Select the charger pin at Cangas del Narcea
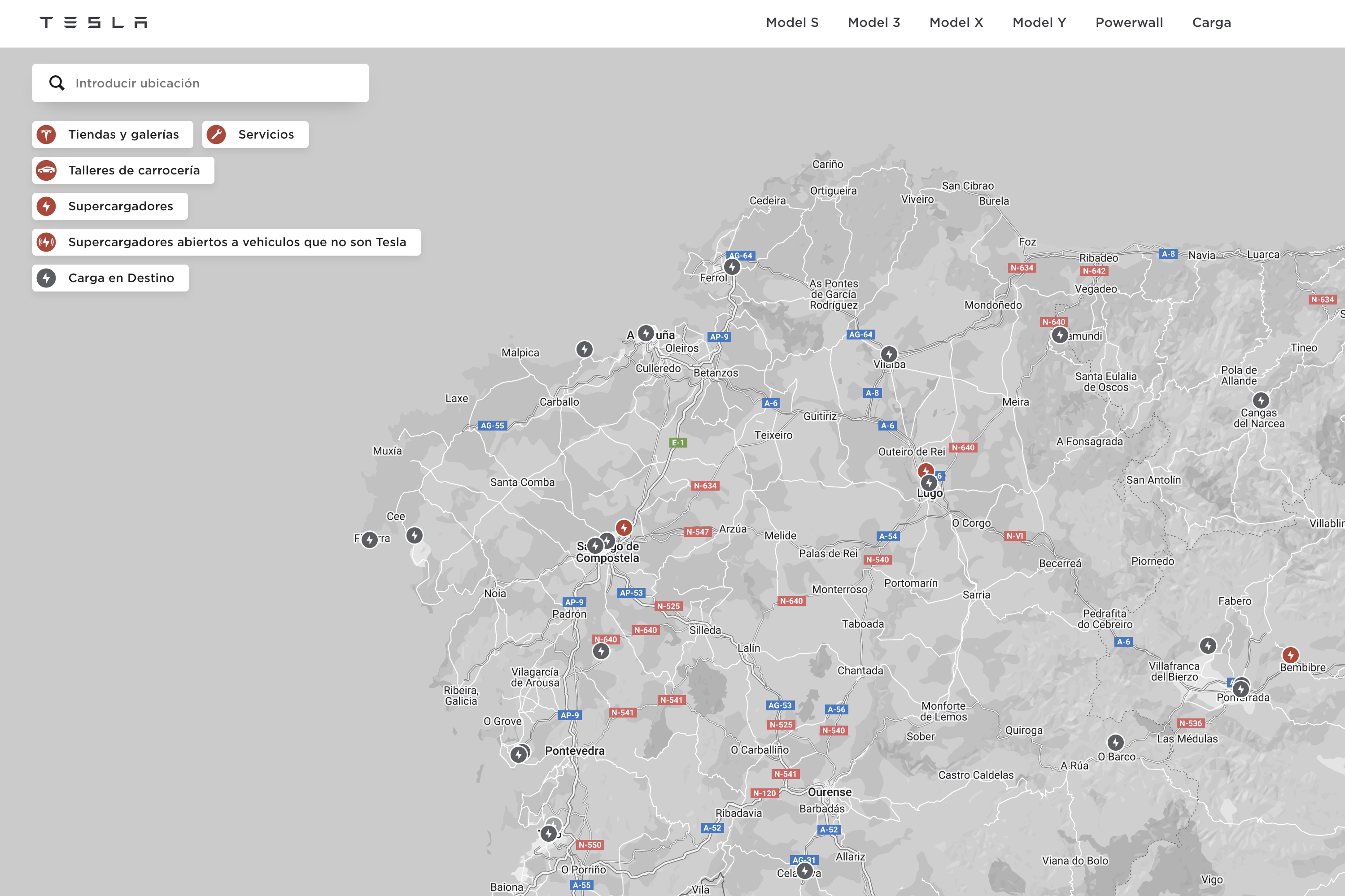 (1261, 400)
